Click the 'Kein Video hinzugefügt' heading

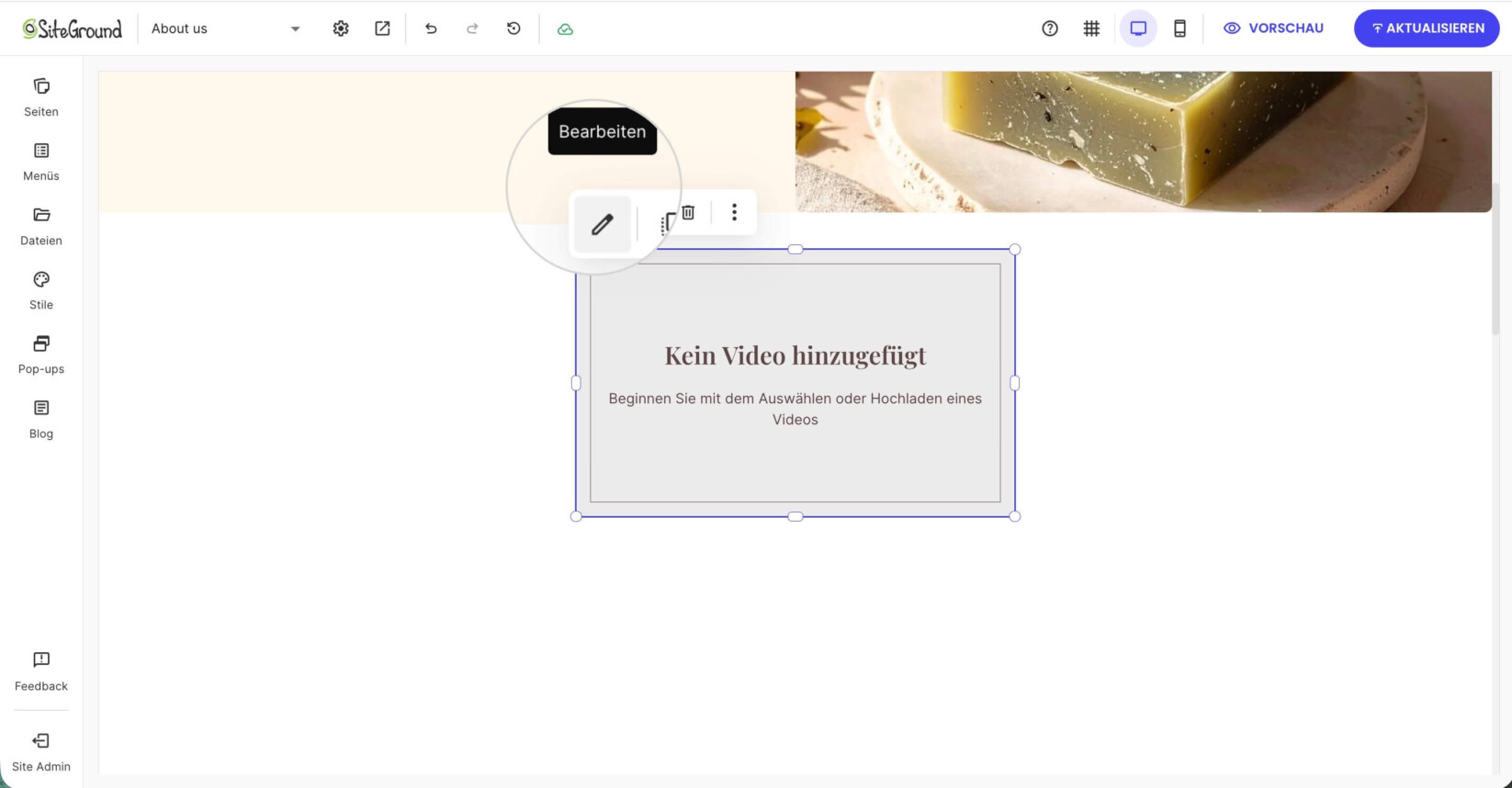(x=795, y=355)
